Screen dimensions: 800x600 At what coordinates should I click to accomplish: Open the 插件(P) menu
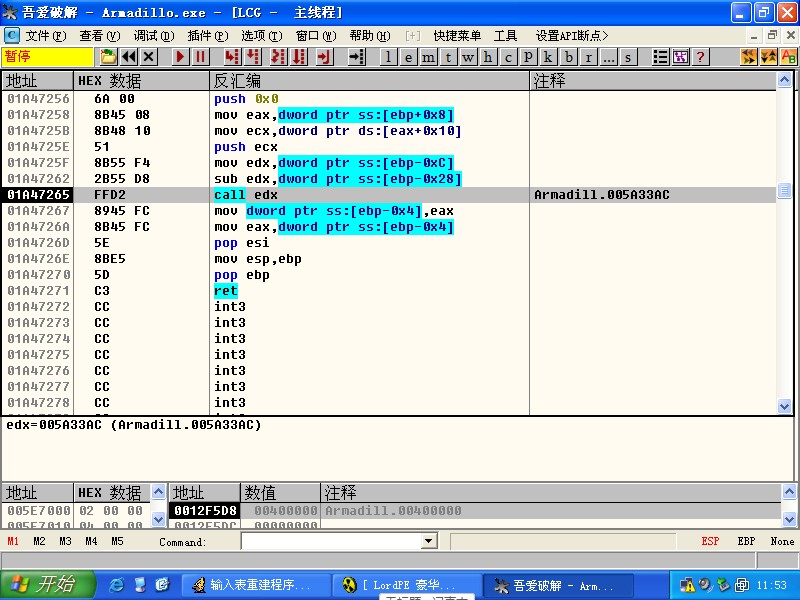[x=208, y=36]
